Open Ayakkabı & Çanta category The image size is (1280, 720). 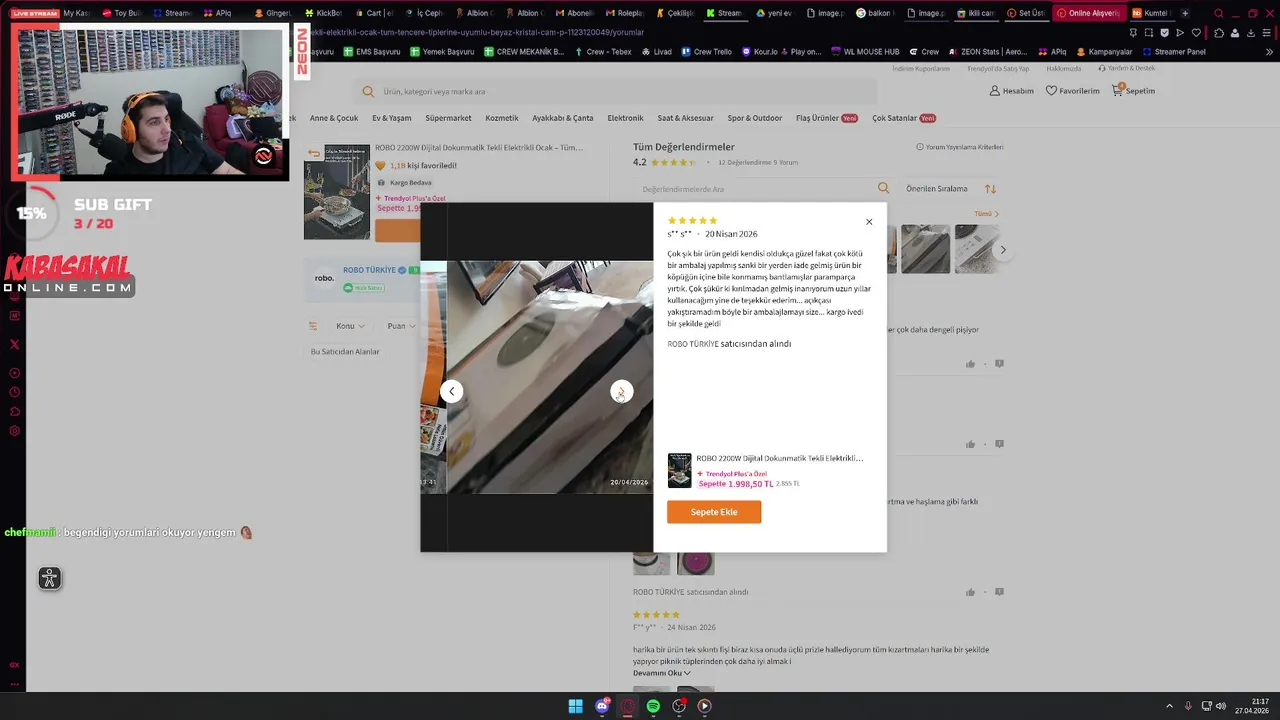coord(563,118)
